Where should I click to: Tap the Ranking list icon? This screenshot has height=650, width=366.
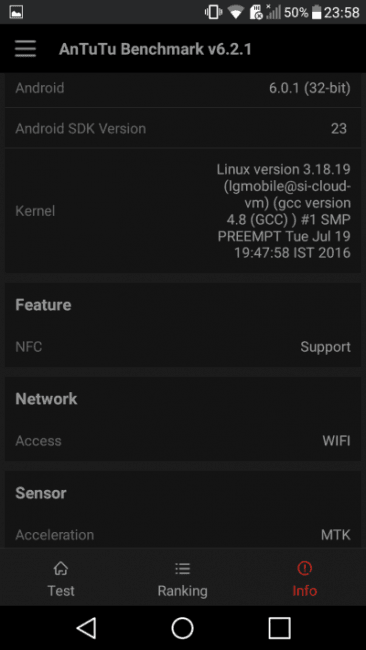point(182,568)
